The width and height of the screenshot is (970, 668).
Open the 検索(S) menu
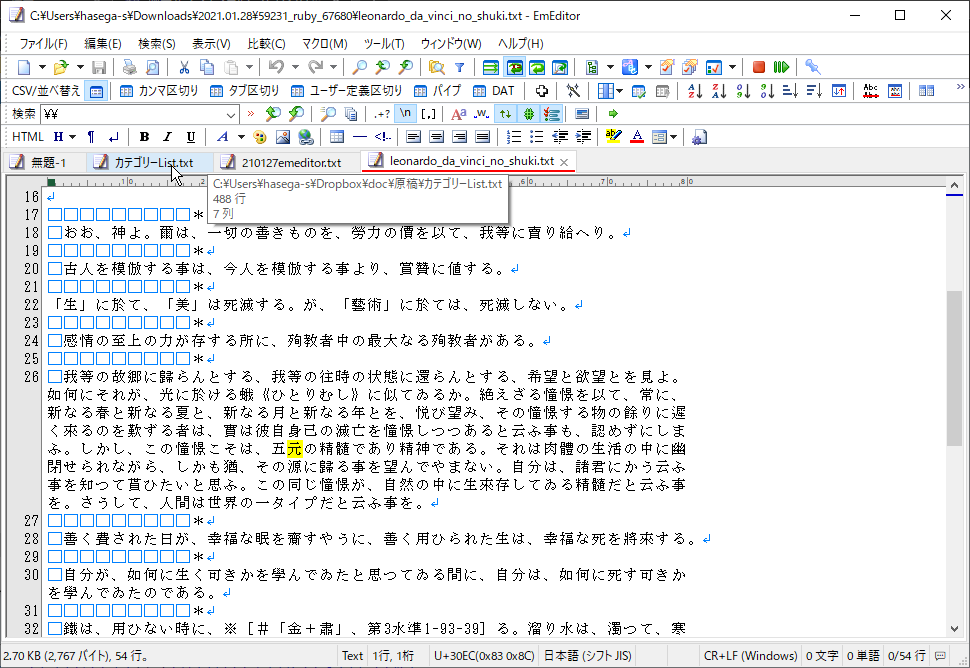[x=157, y=43]
